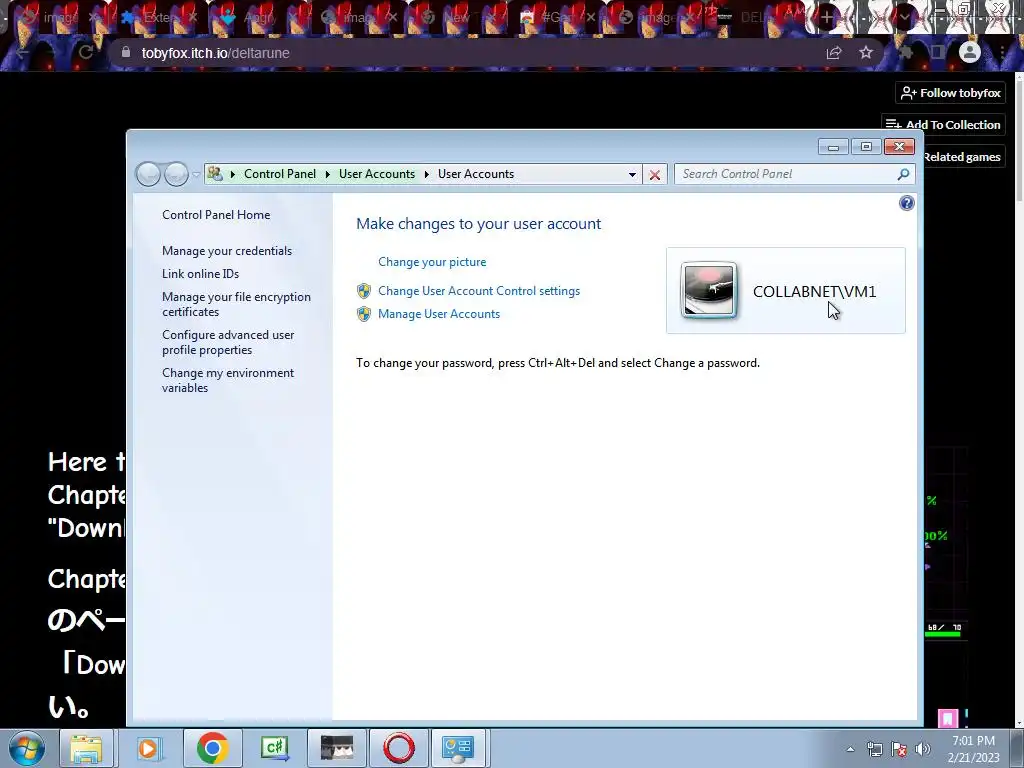
Task: Click the clock and date in taskbar
Action: [973, 749]
